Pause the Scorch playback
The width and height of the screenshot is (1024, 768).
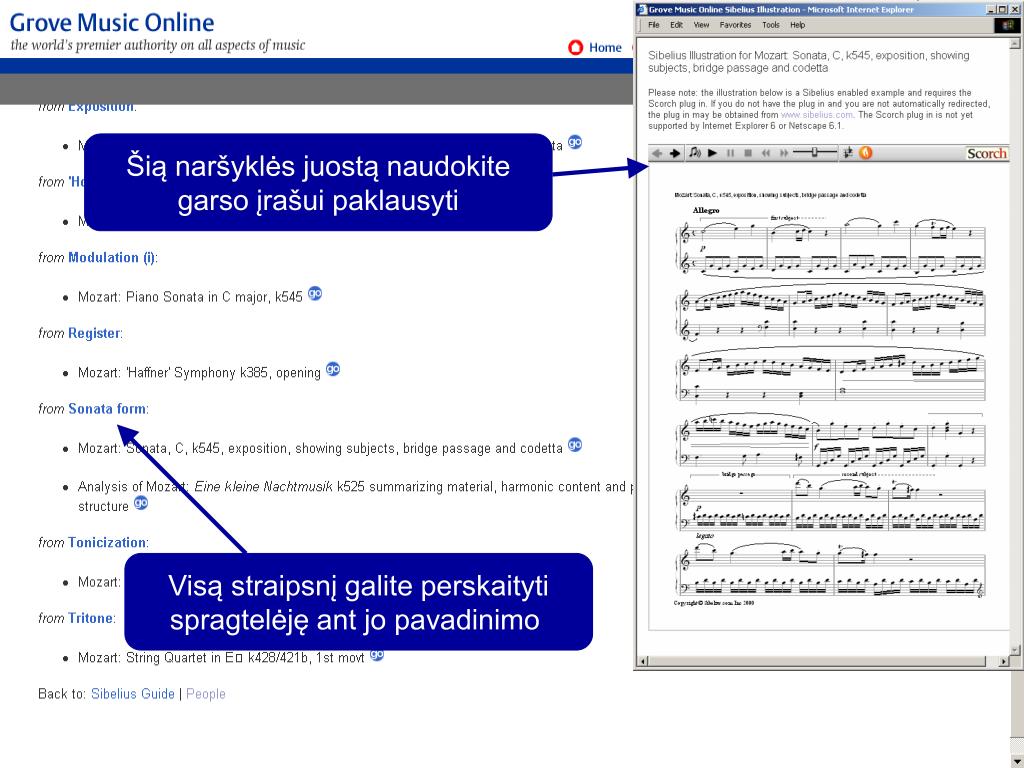730,153
